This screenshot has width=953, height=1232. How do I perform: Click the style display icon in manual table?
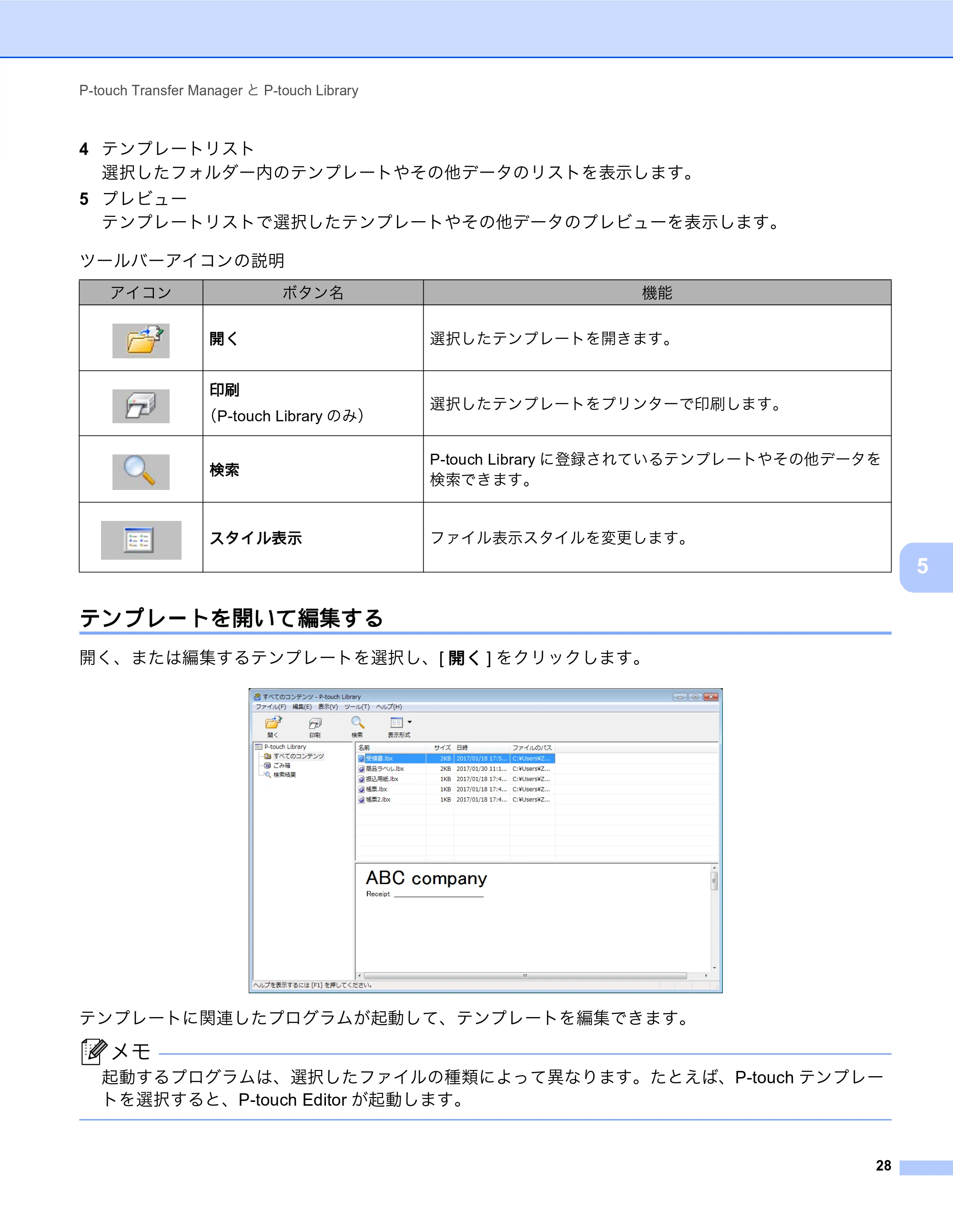pyautogui.click(x=141, y=540)
